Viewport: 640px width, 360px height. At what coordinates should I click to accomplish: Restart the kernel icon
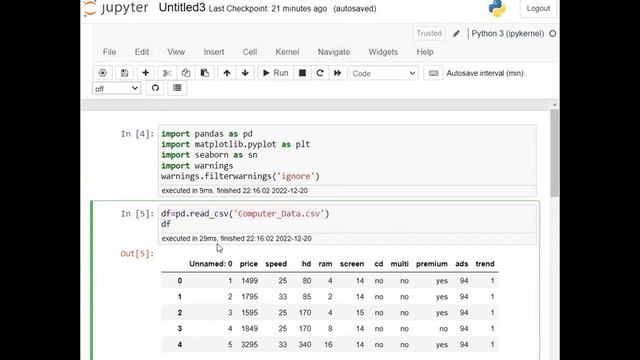pos(320,73)
